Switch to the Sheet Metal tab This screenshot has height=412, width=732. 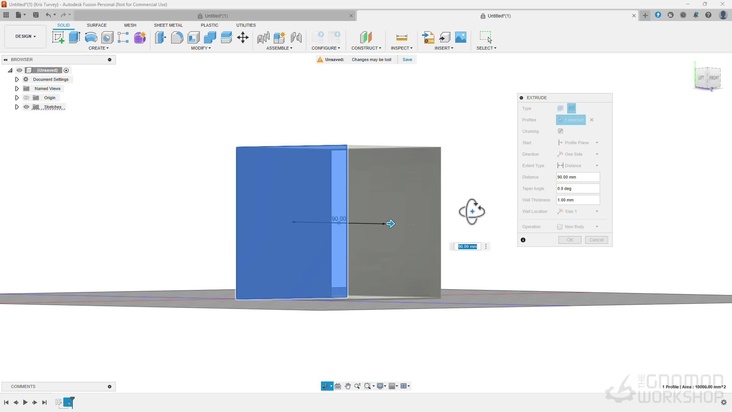[x=169, y=25]
